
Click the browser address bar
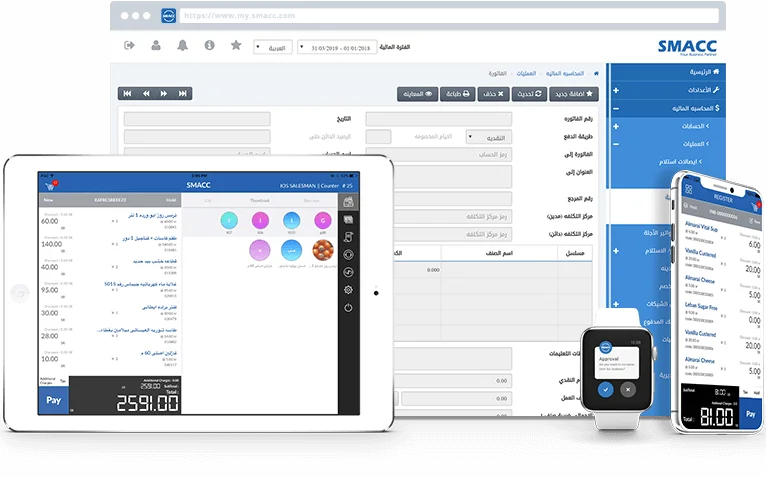pyautogui.click(x=449, y=16)
